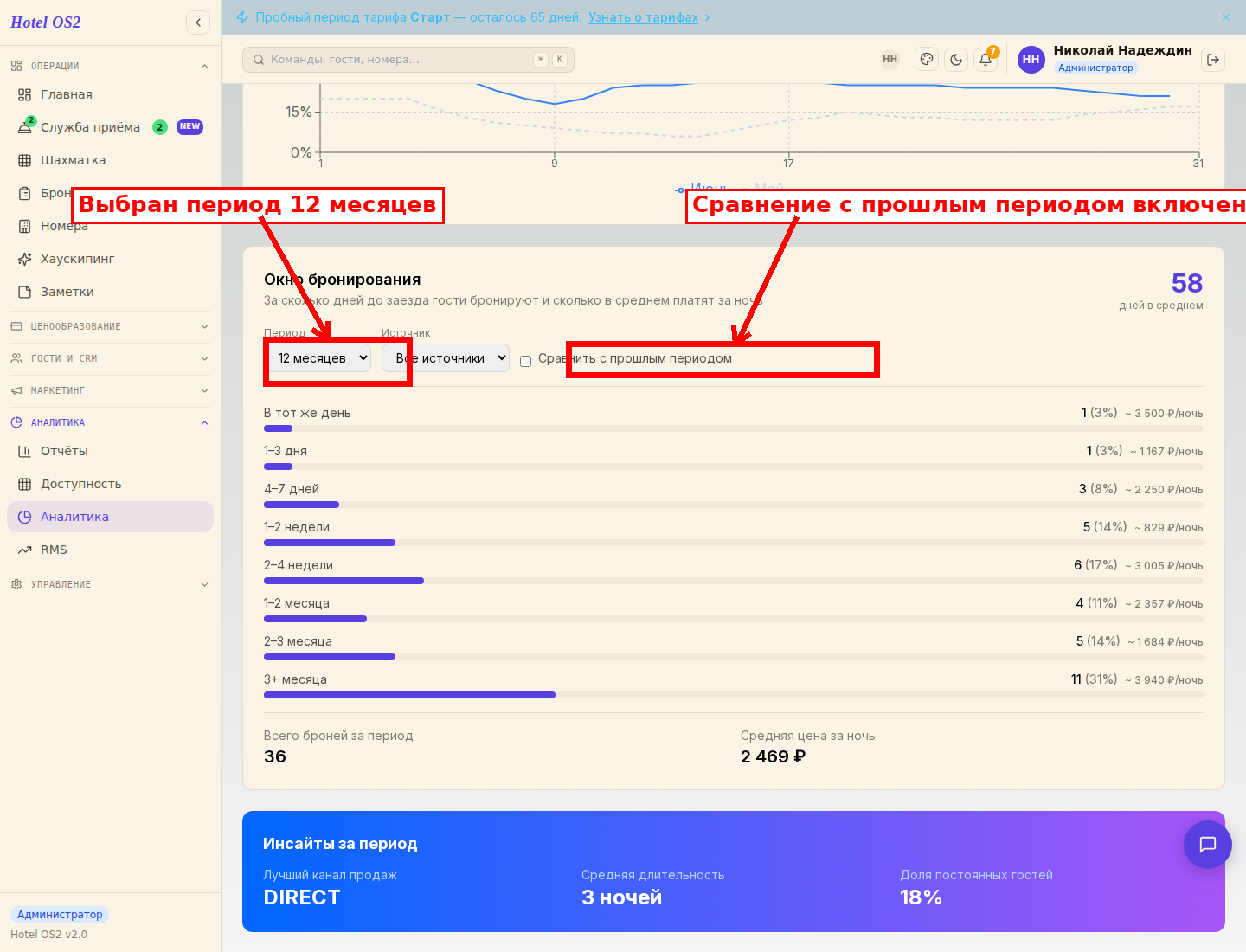Expand the МАРКЕТИНГ sidebar section
1246x952 pixels.
(x=110, y=390)
